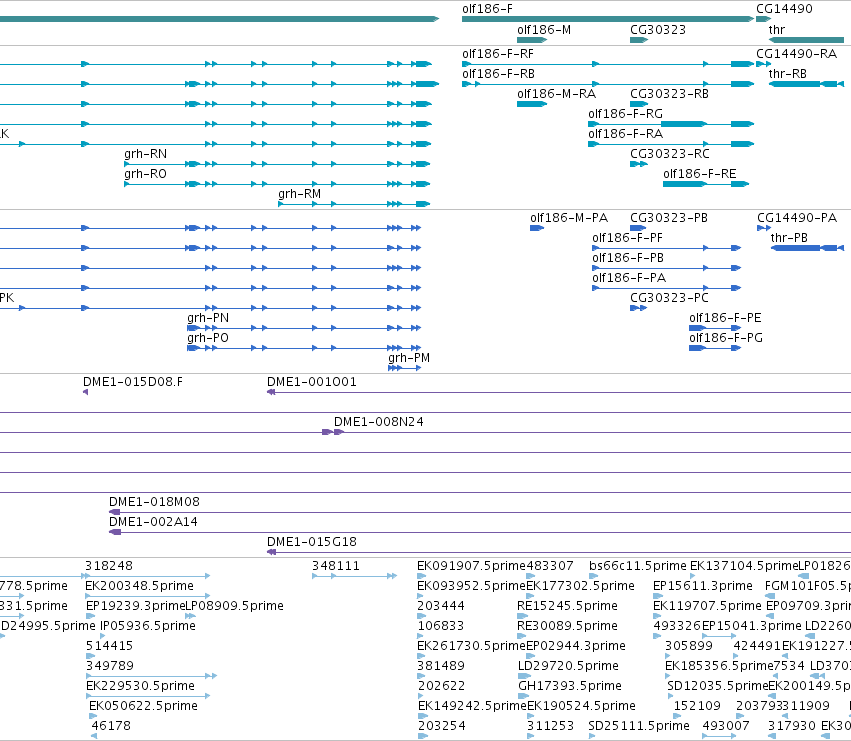This screenshot has height=741, width=851.
Task: Open the grh-RM transcript label
Action: [300, 194]
